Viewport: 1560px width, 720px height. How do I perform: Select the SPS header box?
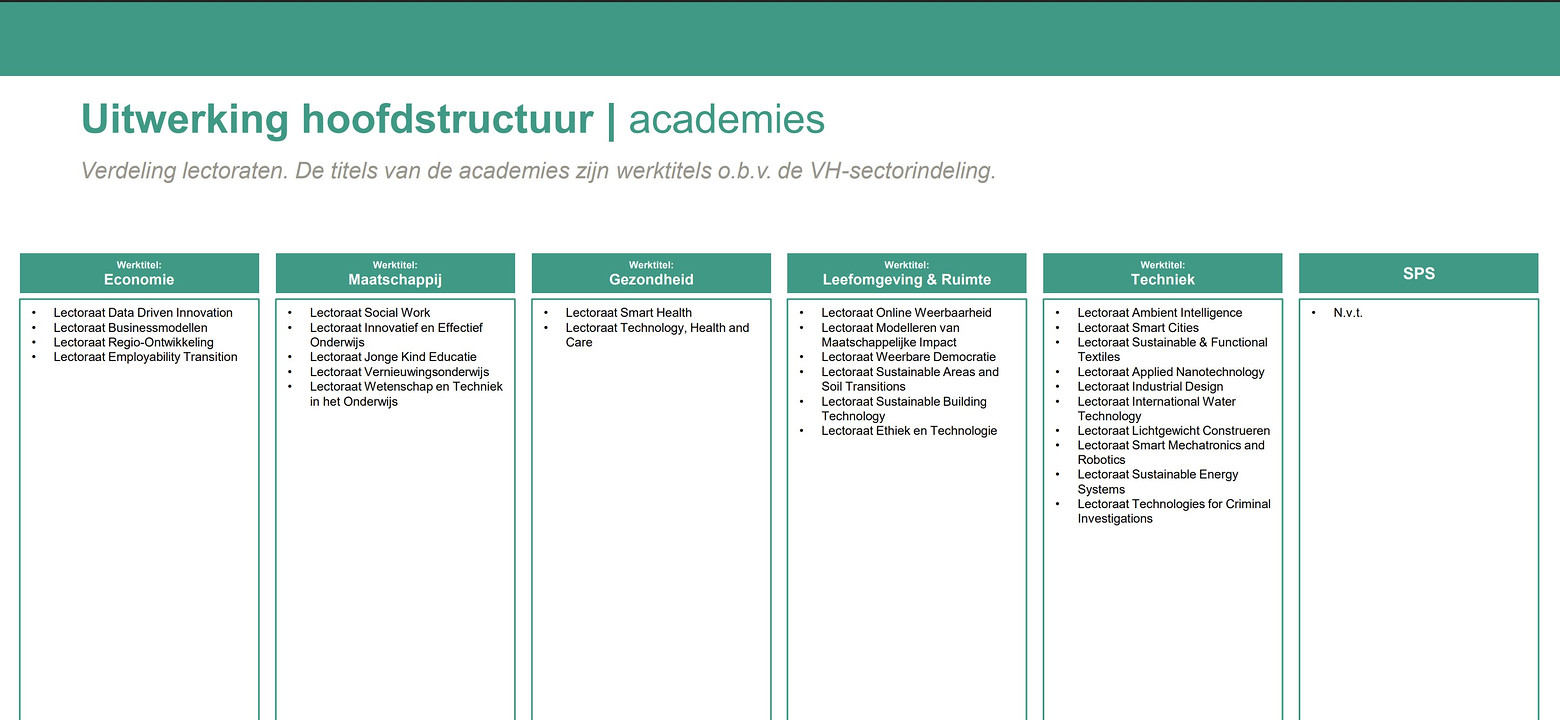coord(1418,273)
